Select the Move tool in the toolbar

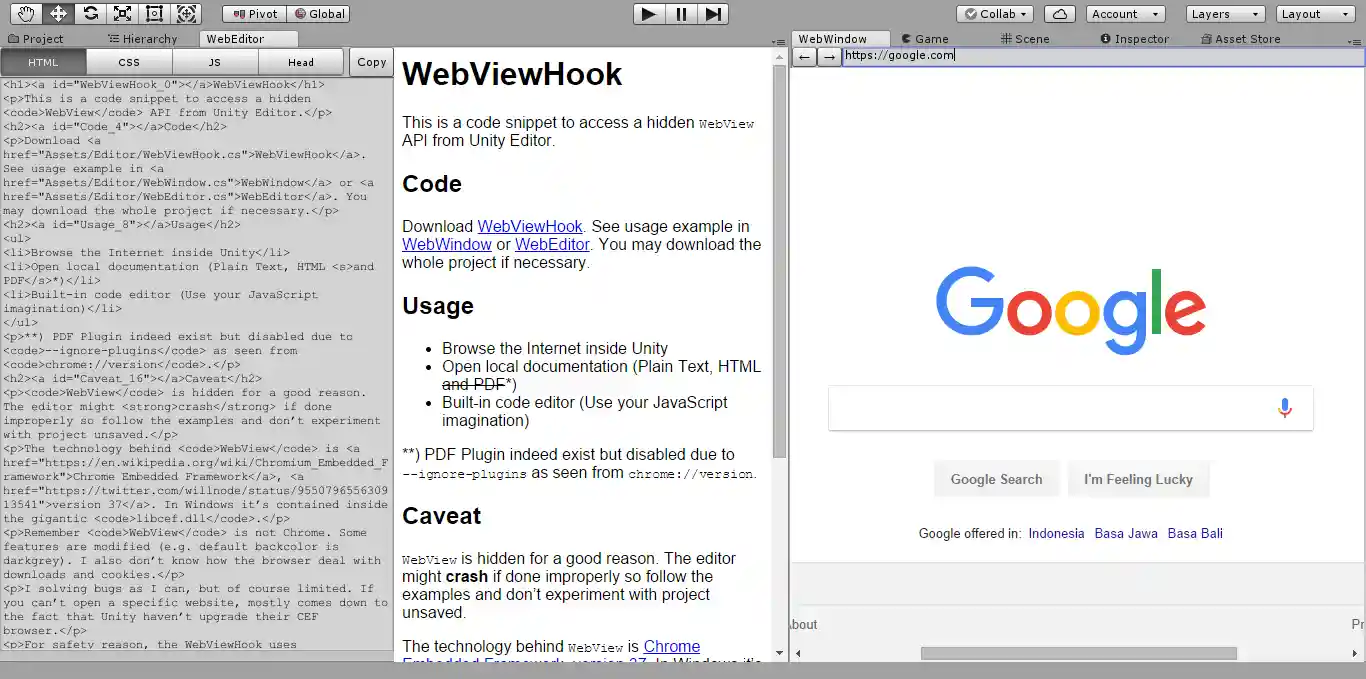click(57, 13)
